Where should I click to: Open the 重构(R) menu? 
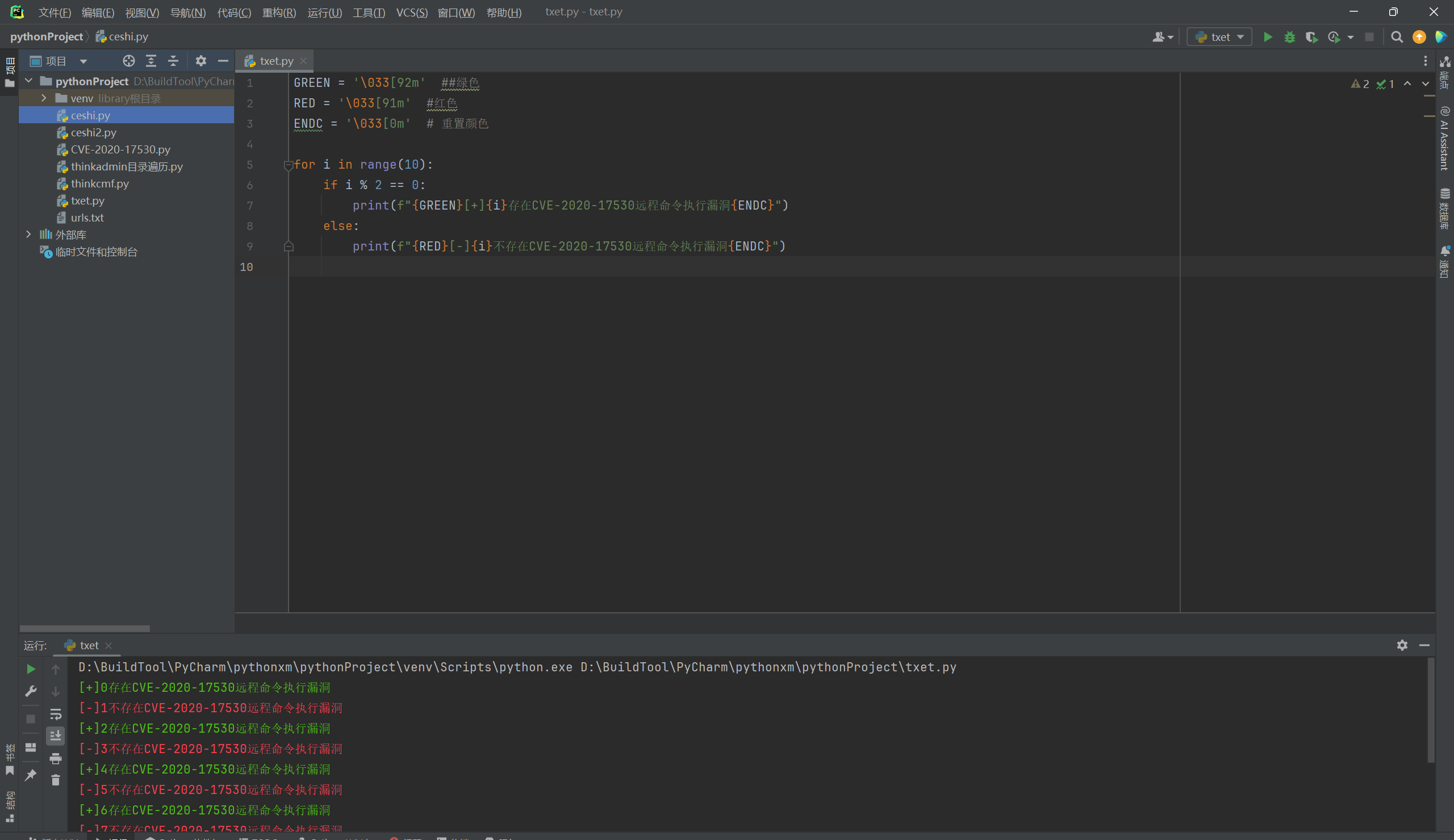[279, 12]
